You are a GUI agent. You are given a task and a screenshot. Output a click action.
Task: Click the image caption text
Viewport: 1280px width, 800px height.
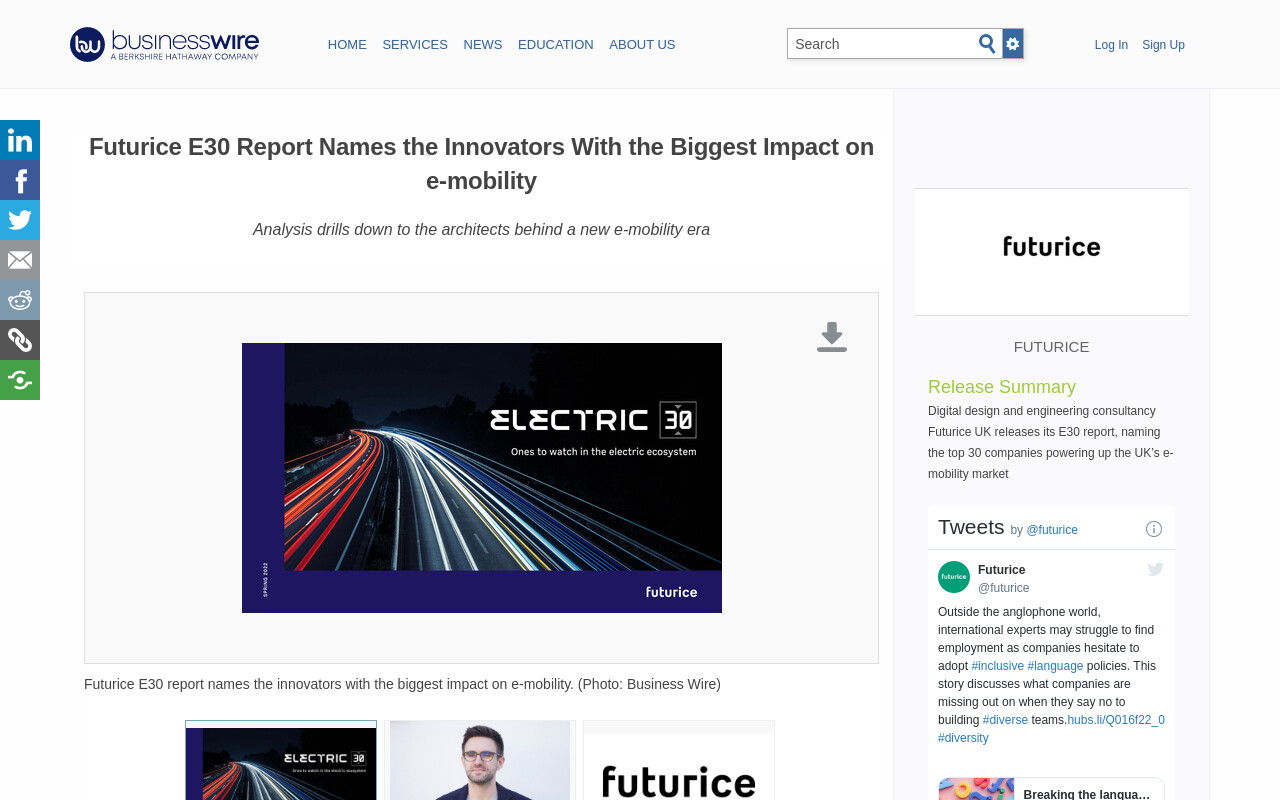[x=402, y=684]
